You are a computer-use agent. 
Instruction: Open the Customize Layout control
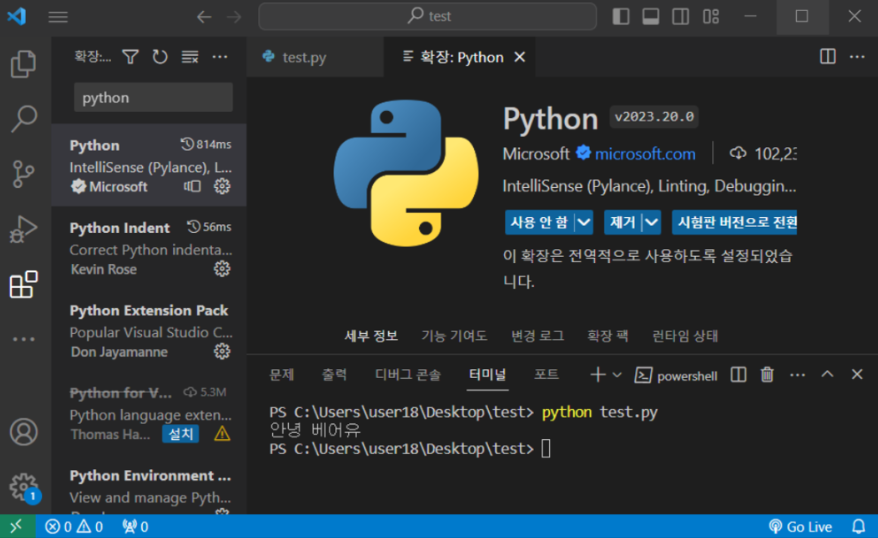pyautogui.click(x=711, y=17)
